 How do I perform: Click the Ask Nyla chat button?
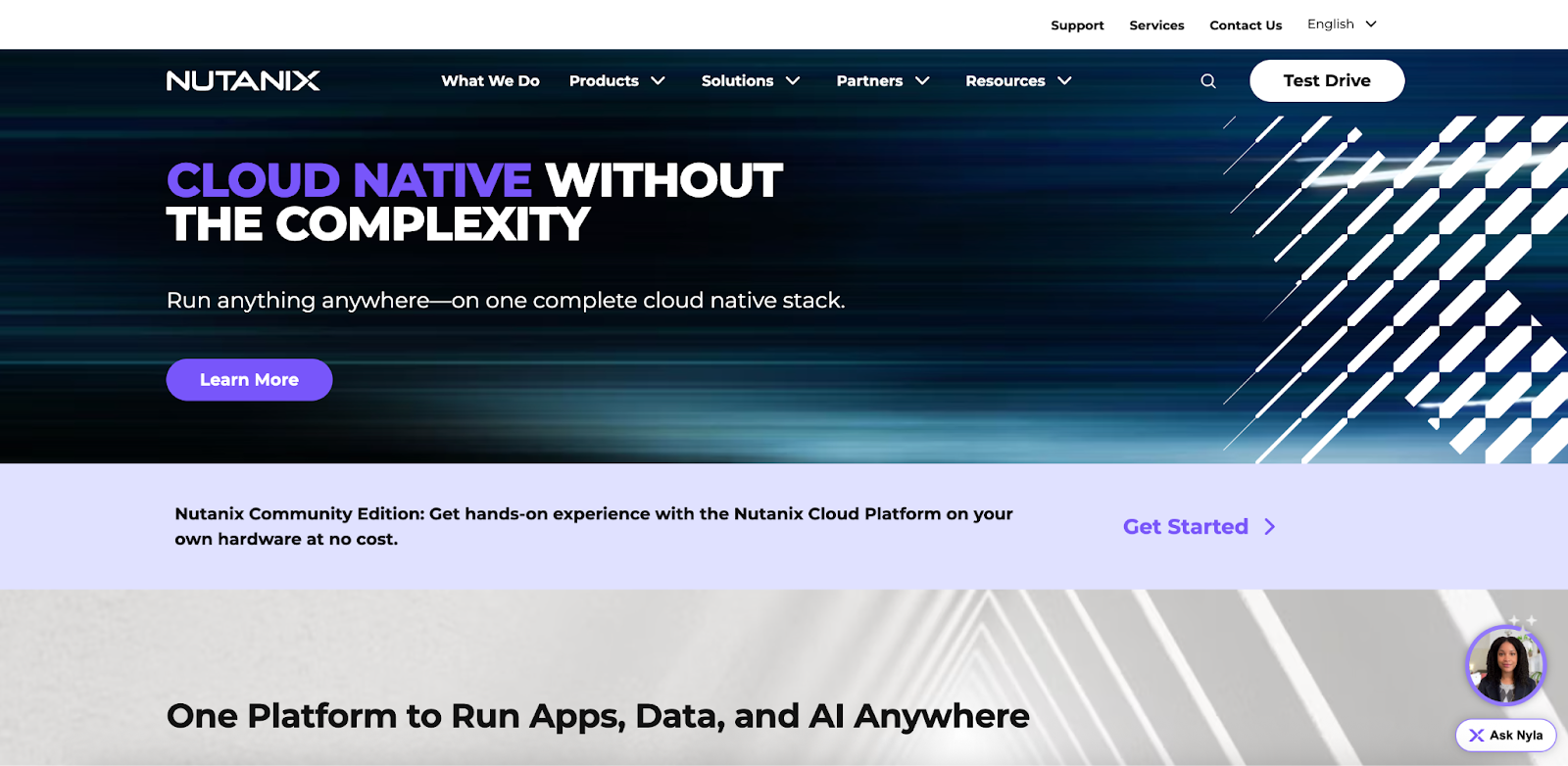pyautogui.click(x=1505, y=736)
